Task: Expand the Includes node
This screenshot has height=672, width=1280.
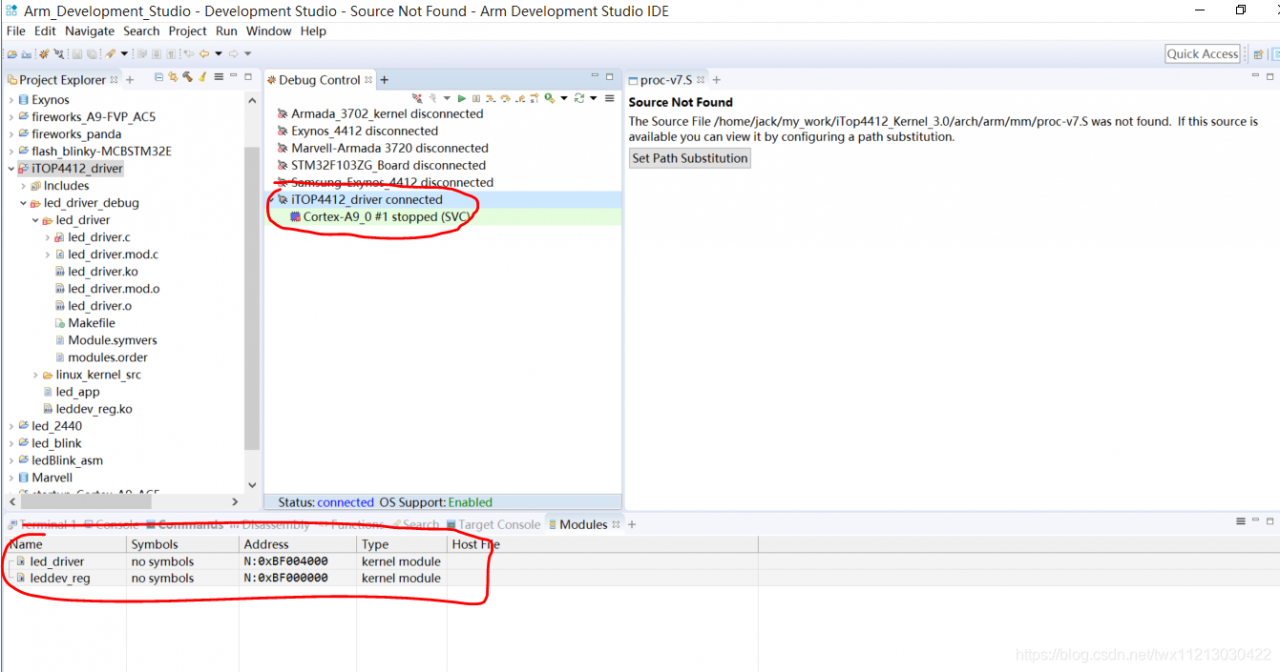Action: coord(23,186)
